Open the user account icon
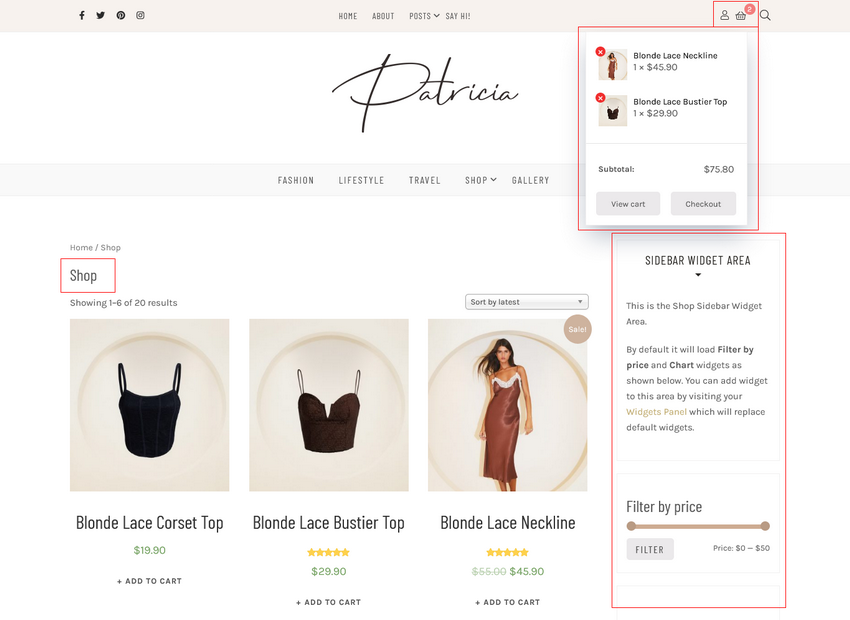 coord(724,15)
